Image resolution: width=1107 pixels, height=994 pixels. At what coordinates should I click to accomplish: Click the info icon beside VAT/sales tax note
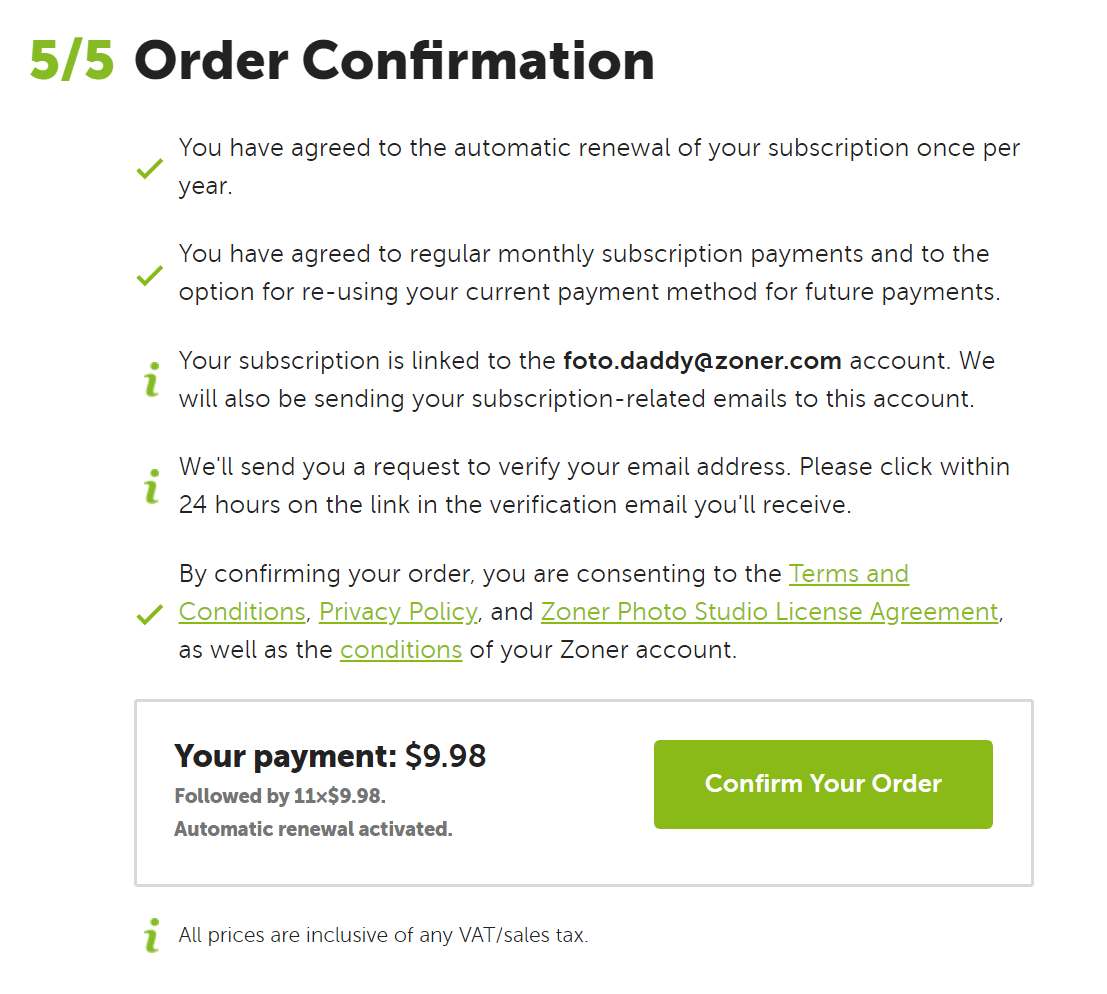[152, 936]
